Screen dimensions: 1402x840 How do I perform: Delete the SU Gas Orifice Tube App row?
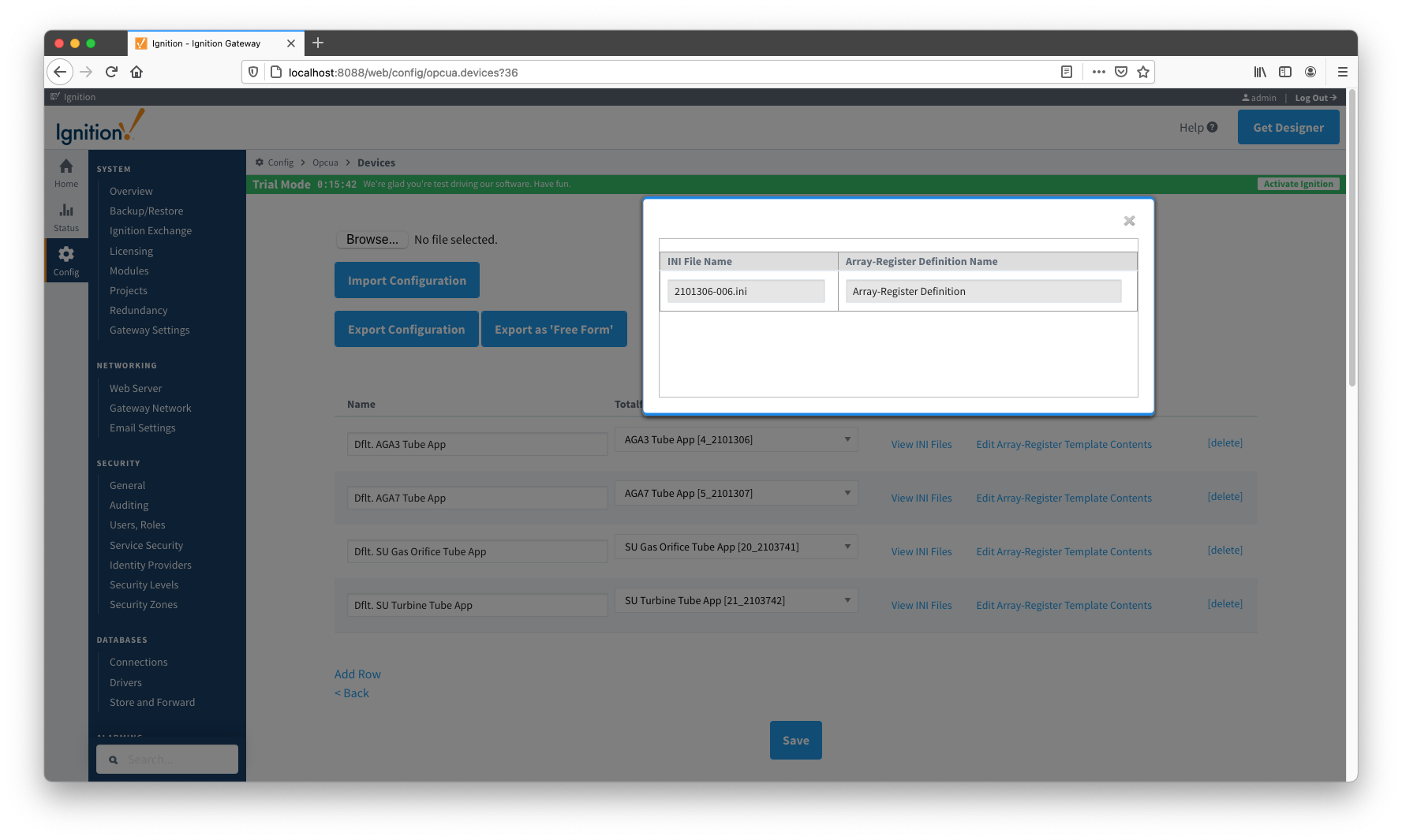(x=1224, y=550)
